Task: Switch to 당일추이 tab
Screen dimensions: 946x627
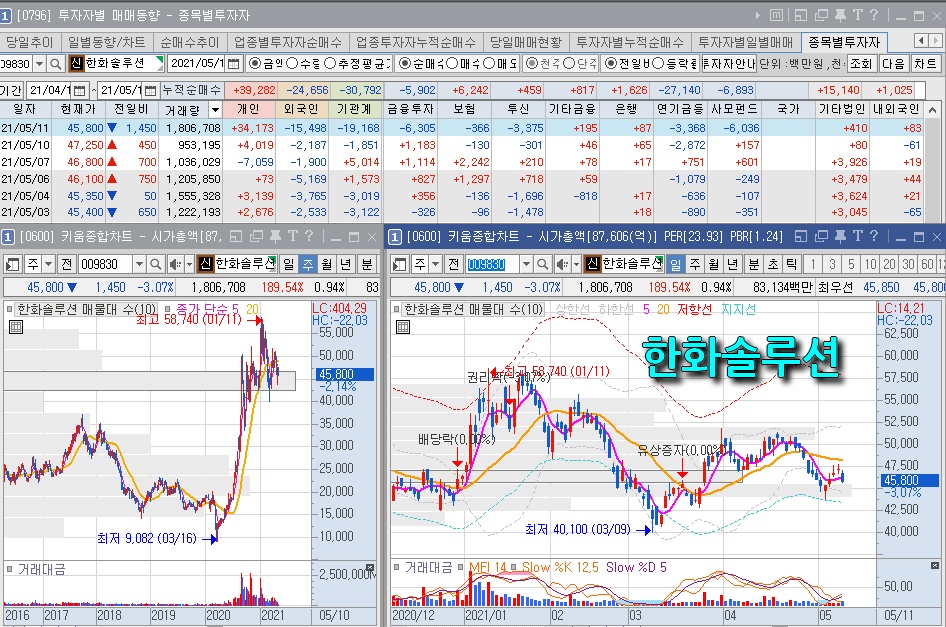Action: coord(30,42)
